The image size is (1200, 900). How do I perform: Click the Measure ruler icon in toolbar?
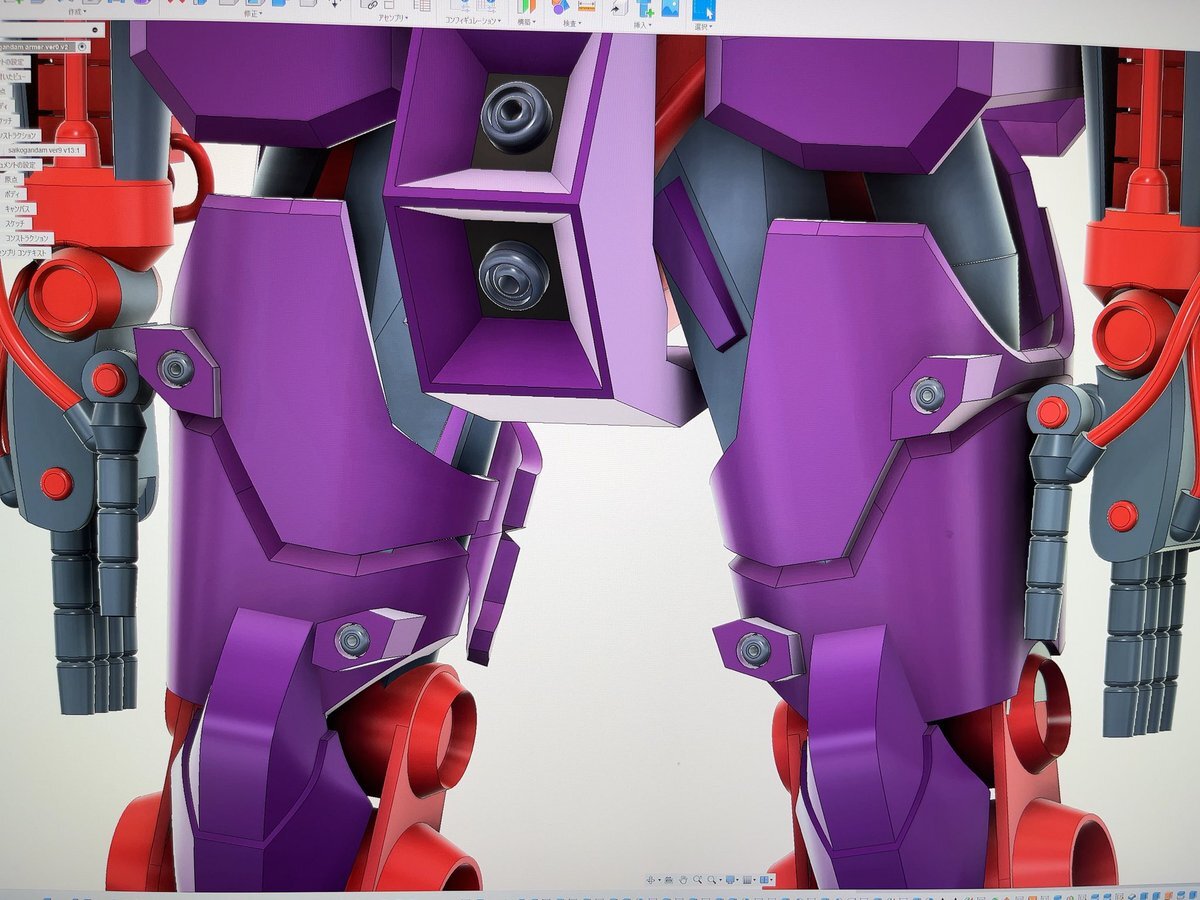tap(586, 7)
